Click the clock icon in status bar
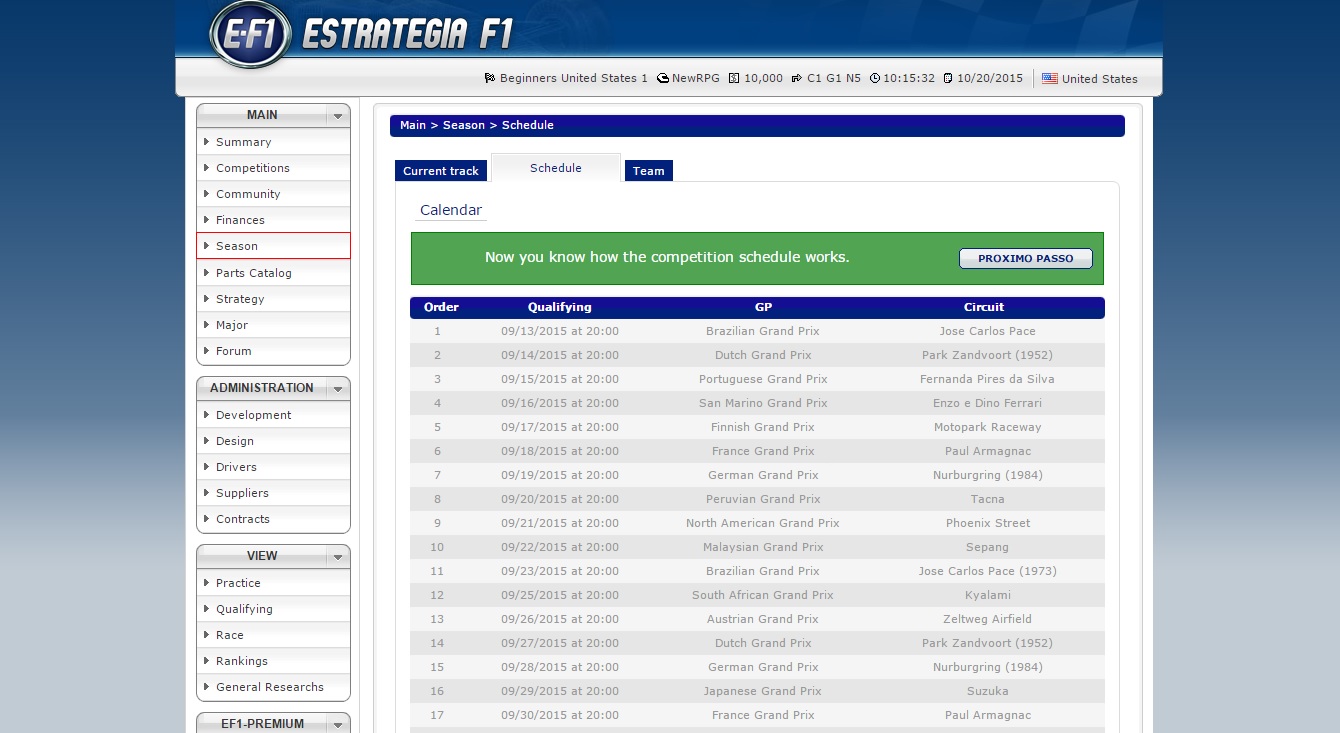Viewport: 1340px width, 733px height. 875,78
